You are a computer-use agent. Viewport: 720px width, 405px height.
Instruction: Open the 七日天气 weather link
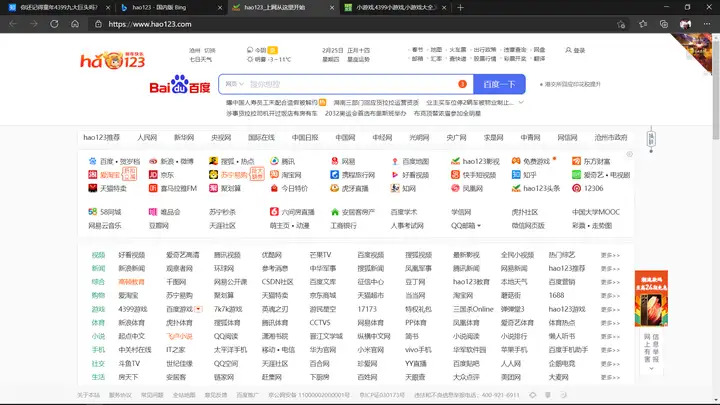coord(201,59)
